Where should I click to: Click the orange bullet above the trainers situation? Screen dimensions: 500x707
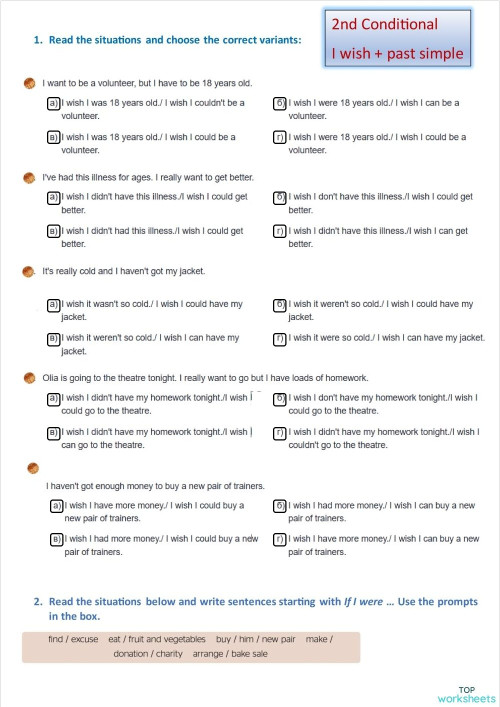(x=33, y=468)
